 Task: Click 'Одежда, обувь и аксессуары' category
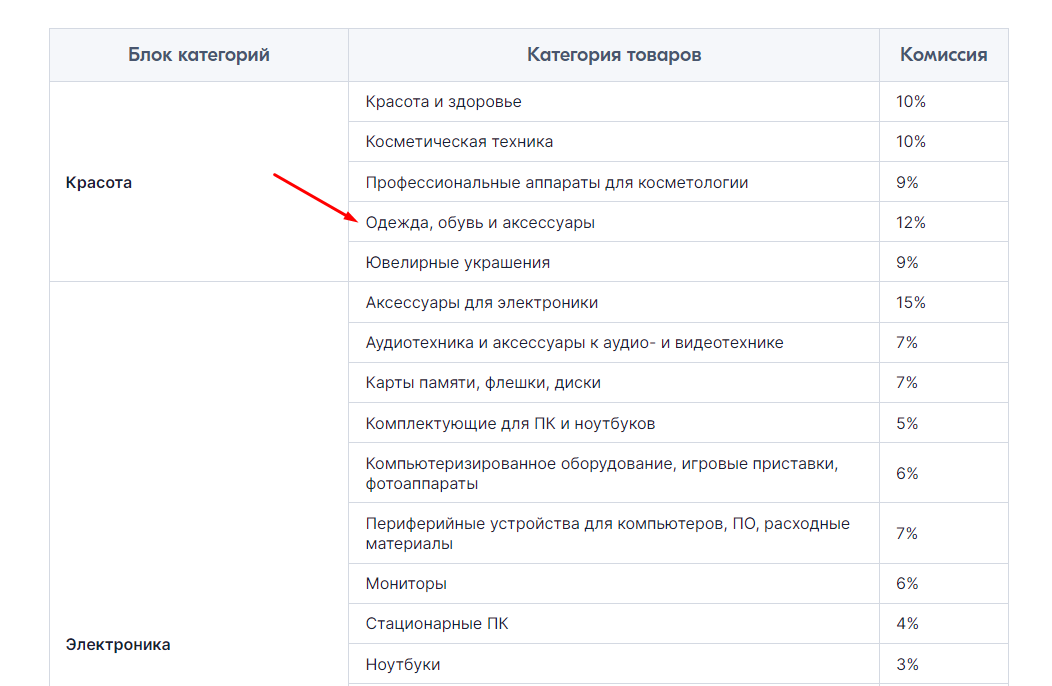(x=480, y=223)
